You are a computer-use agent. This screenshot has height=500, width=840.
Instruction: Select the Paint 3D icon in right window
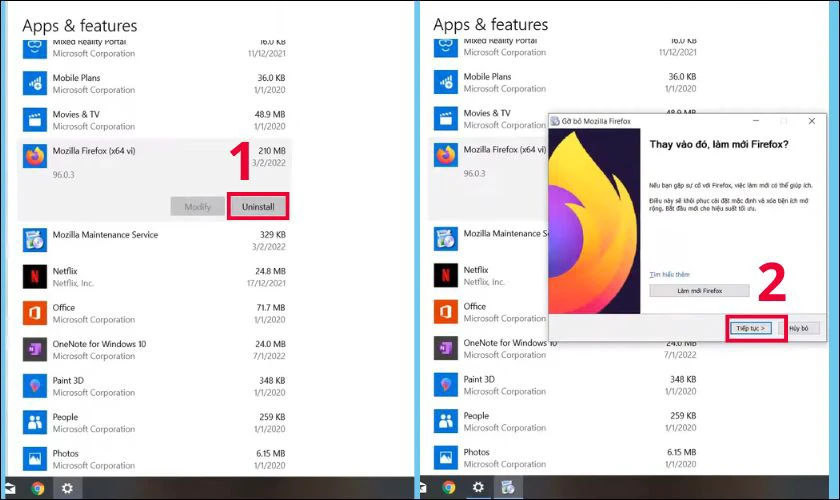coord(446,385)
